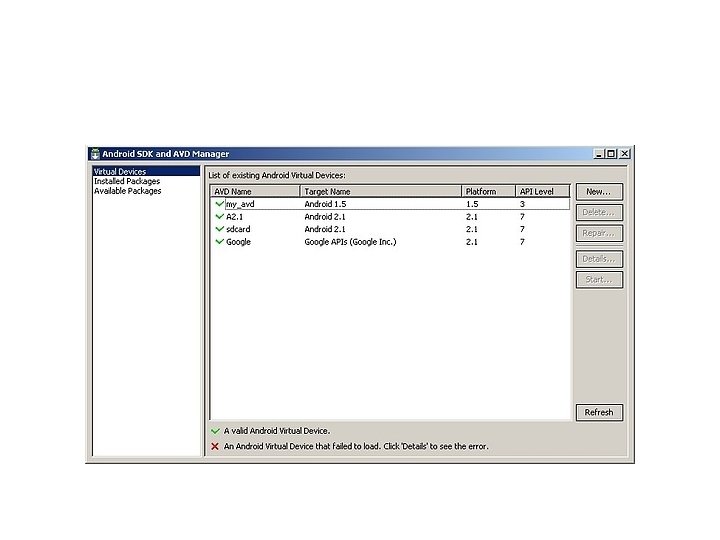Click the New... button

point(599,192)
